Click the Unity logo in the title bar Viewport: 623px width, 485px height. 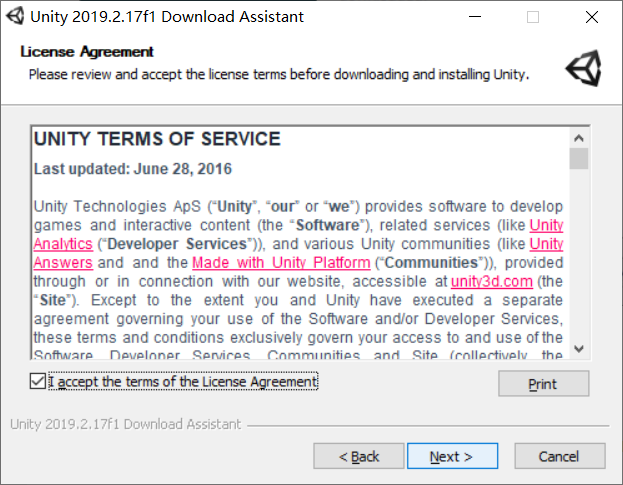coord(15,16)
